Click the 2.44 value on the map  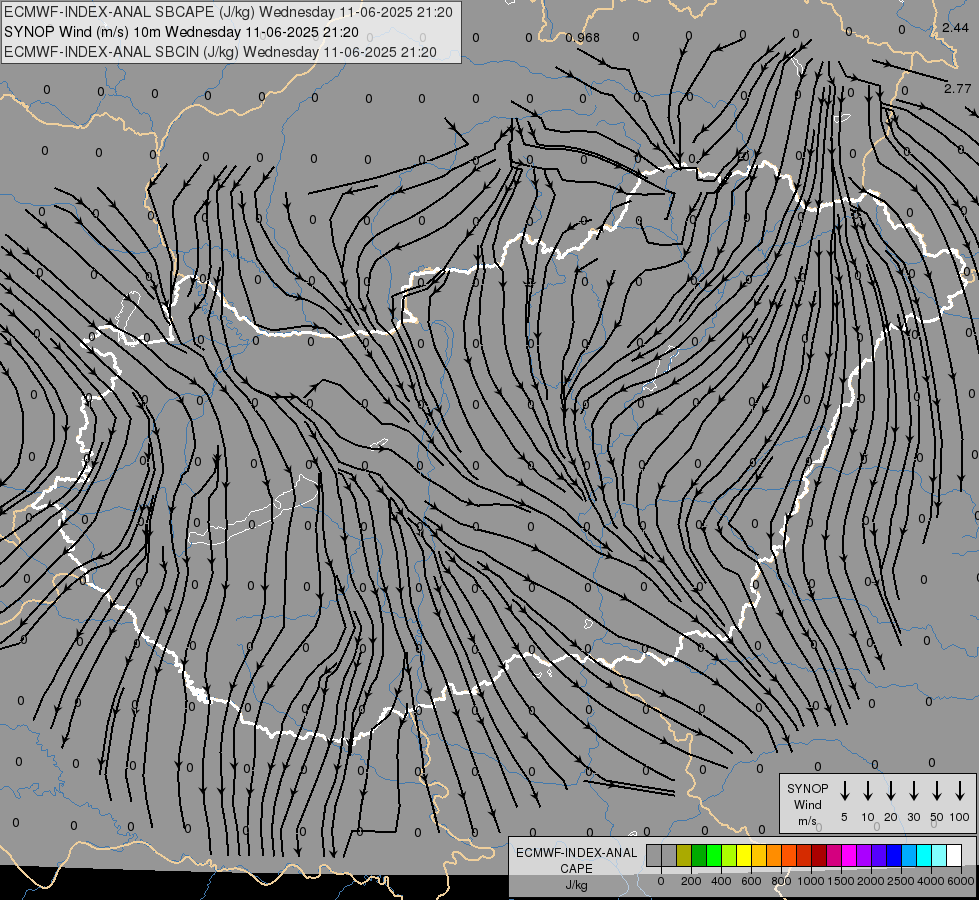coord(955,27)
